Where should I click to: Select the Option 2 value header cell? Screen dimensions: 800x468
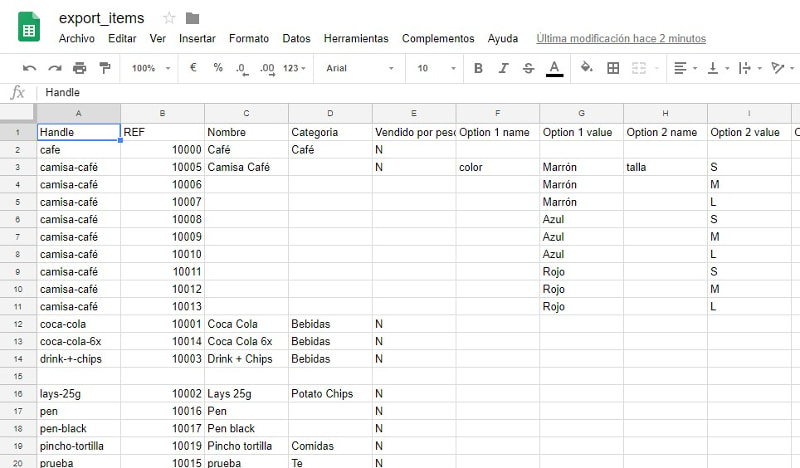point(749,132)
